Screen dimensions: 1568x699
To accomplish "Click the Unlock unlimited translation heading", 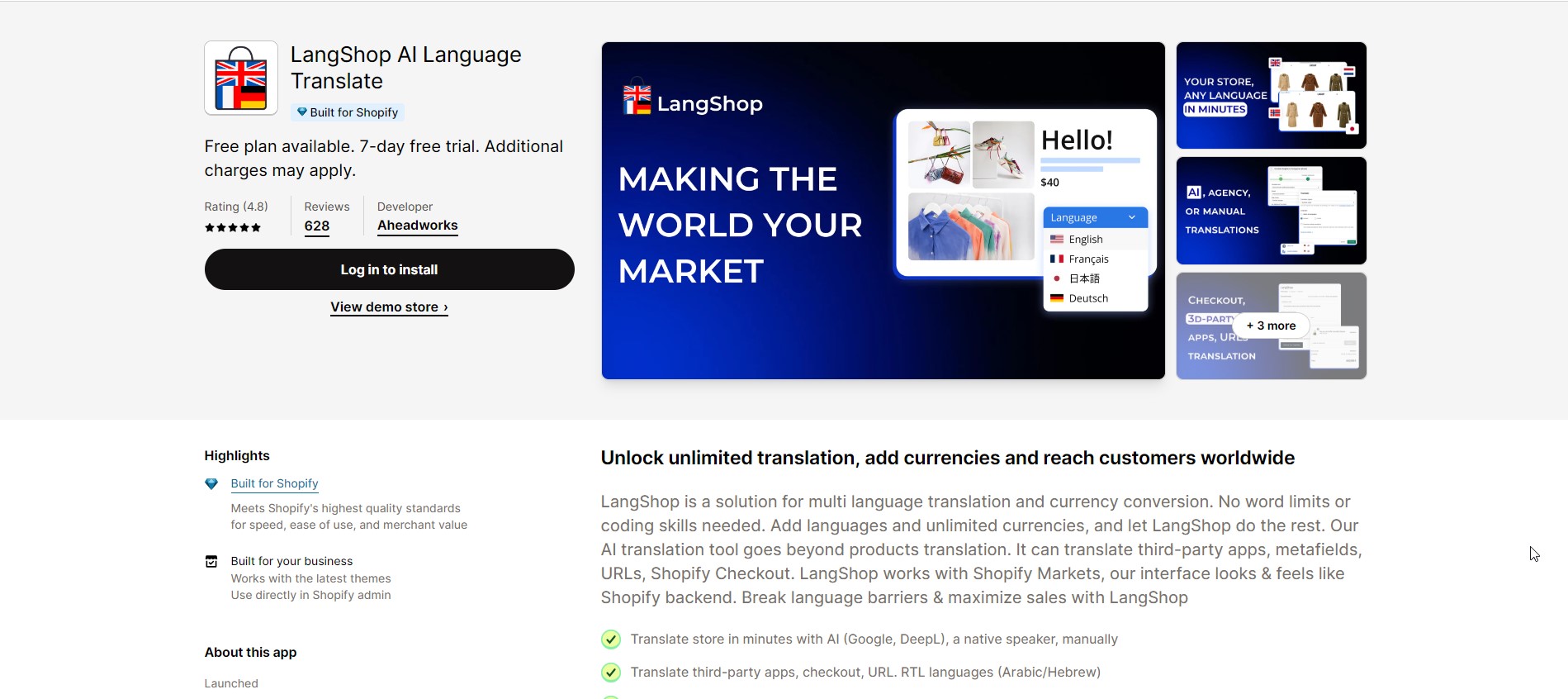I will (948, 458).
